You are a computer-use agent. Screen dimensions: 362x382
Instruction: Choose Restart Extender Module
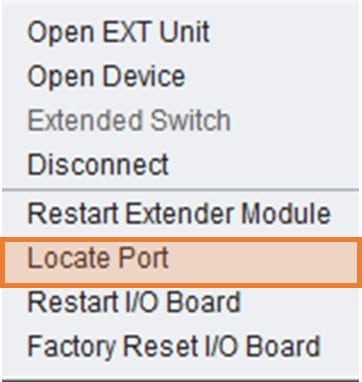pos(180,214)
